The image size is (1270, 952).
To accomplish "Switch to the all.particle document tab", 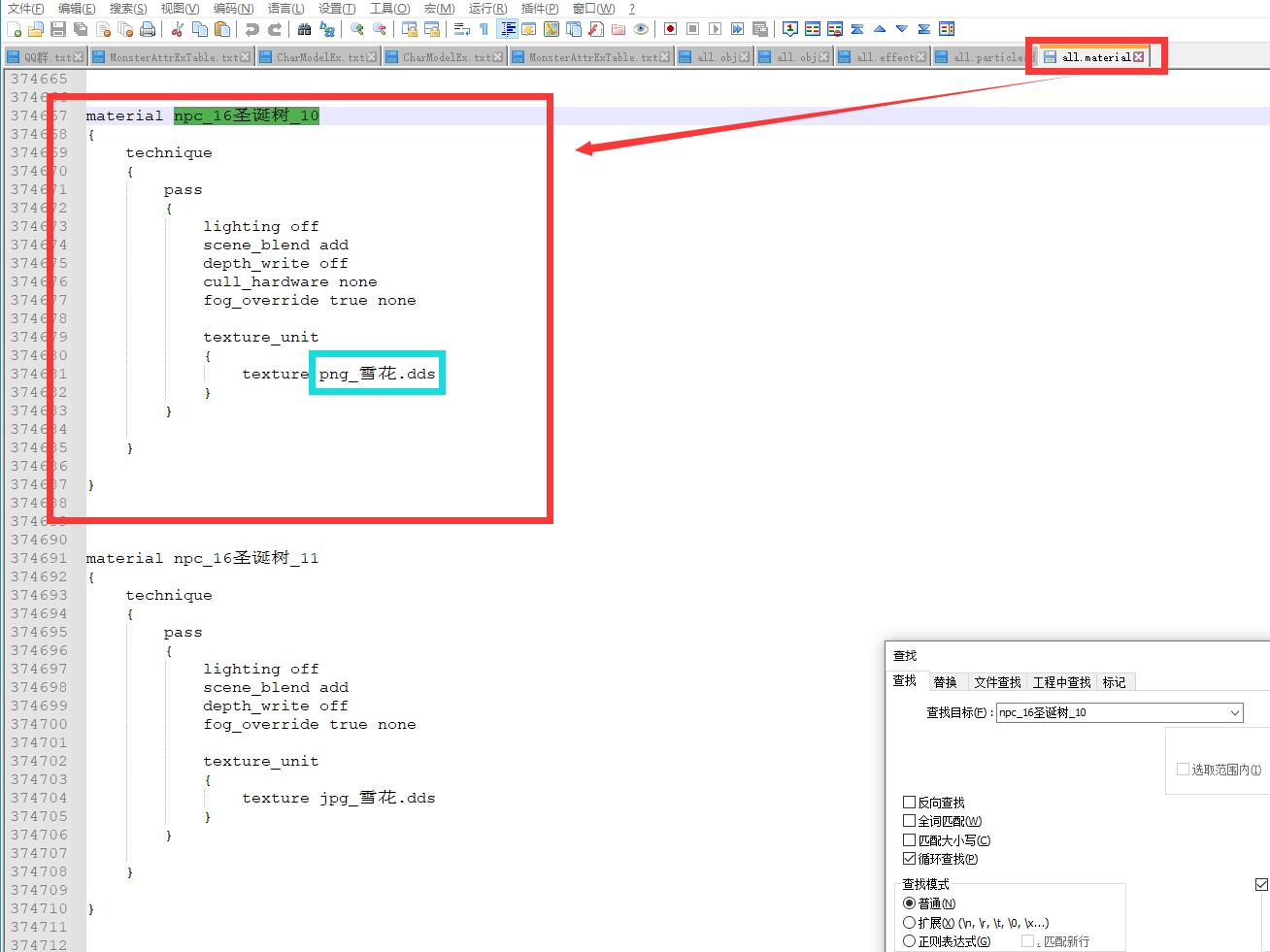I will [986, 57].
